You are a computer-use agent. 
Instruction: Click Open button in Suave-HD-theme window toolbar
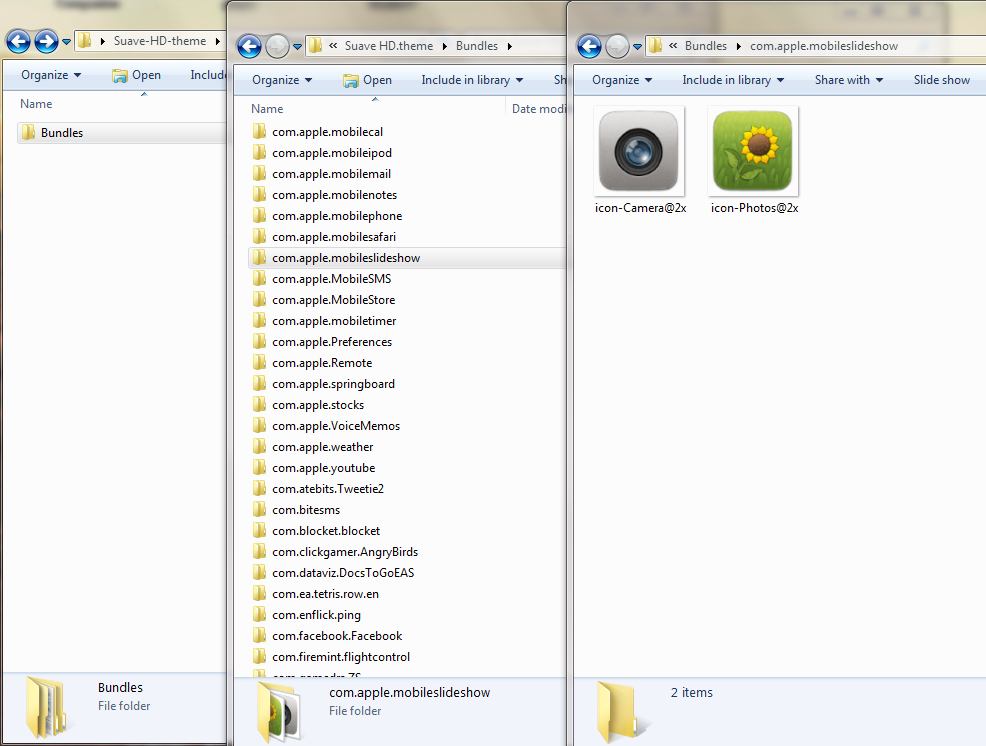(136, 75)
